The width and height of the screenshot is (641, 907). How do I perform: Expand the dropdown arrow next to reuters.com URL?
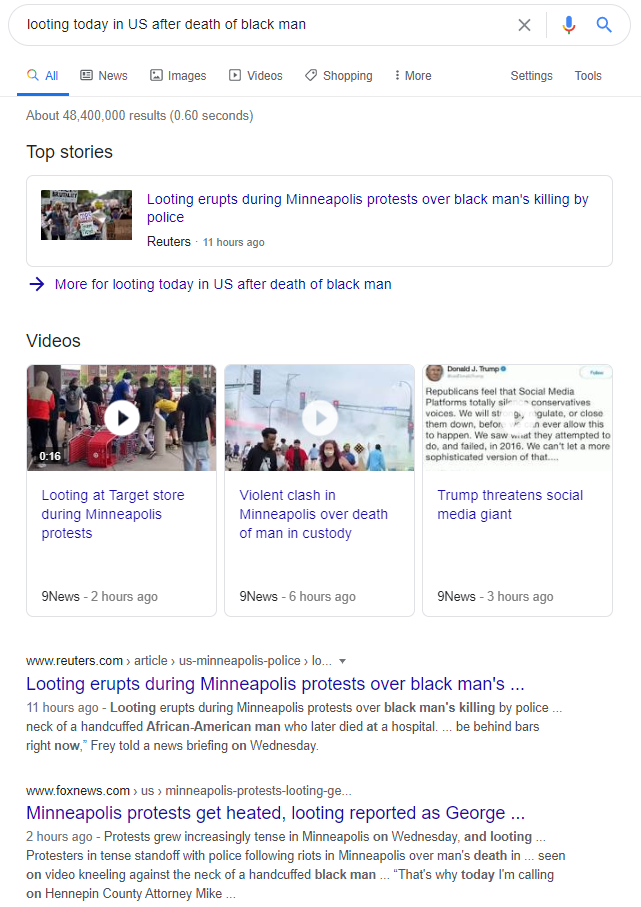click(x=342, y=661)
